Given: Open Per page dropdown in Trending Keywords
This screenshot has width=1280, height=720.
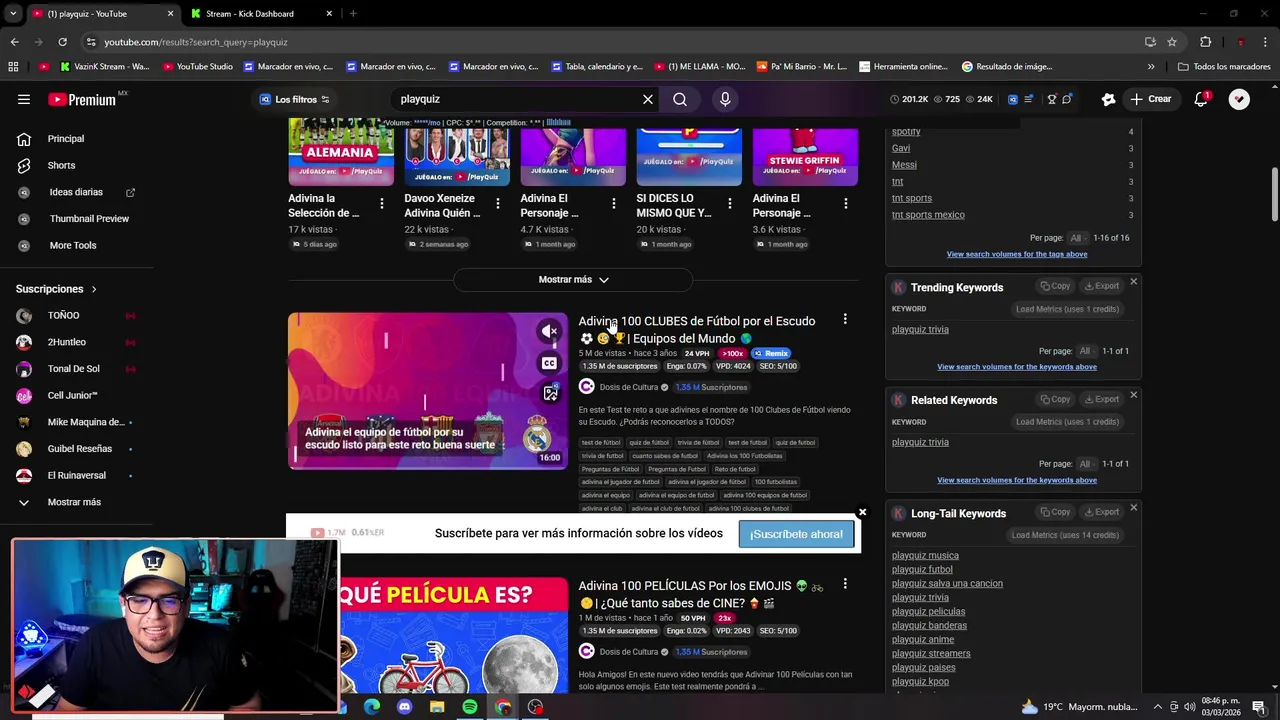Looking at the screenshot, I should tap(1087, 351).
